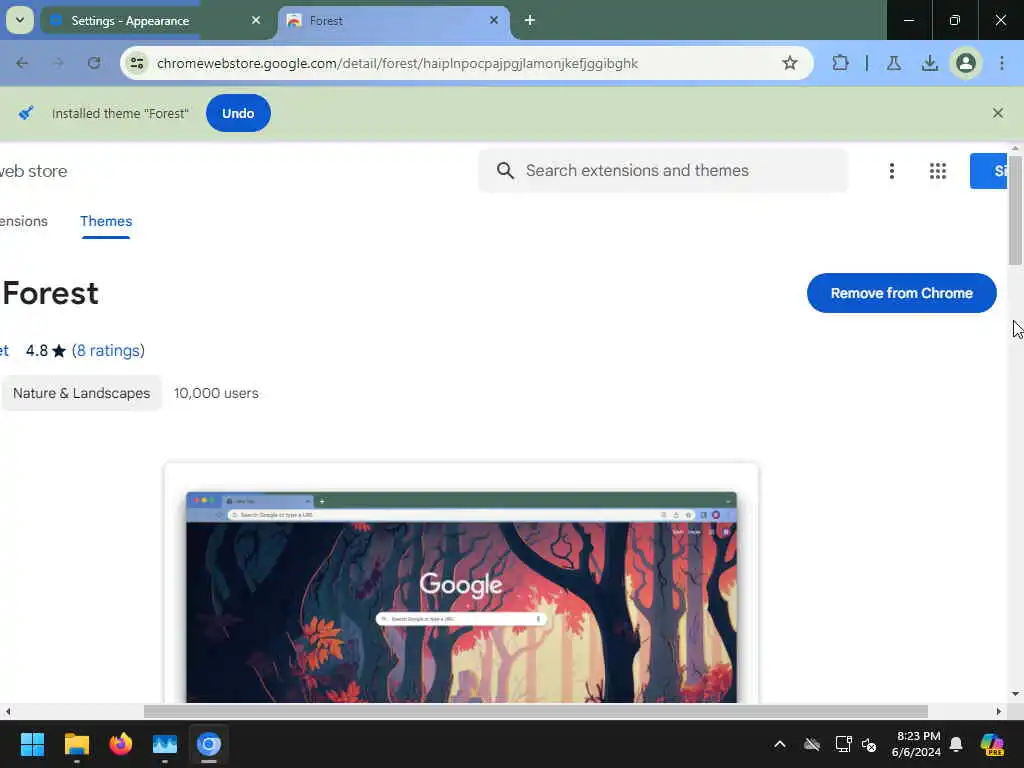
Task: Reload the current page
Action: (x=94, y=63)
